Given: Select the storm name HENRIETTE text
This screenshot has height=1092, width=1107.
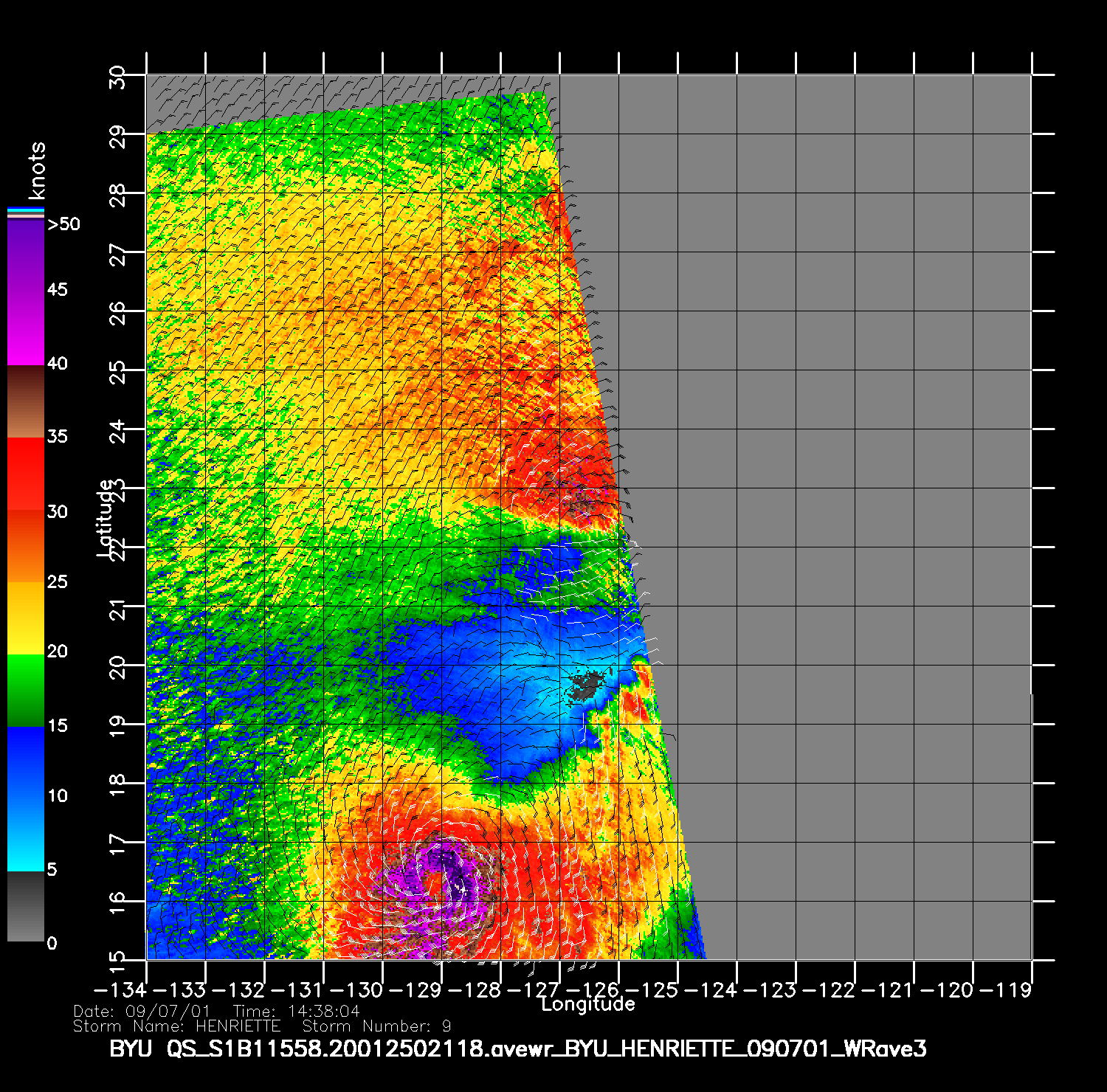Looking at the screenshot, I should pyautogui.click(x=238, y=1026).
